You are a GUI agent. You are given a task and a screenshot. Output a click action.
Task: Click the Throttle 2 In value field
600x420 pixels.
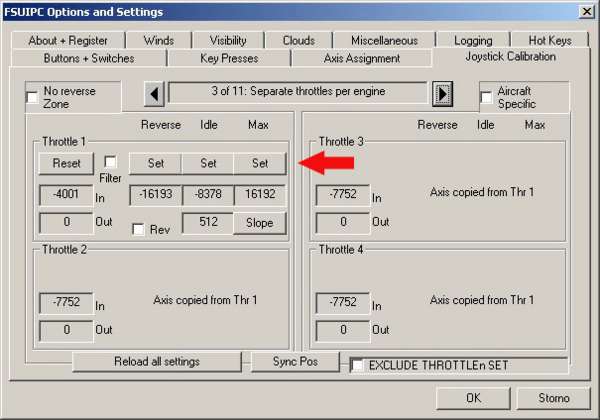(66, 302)
